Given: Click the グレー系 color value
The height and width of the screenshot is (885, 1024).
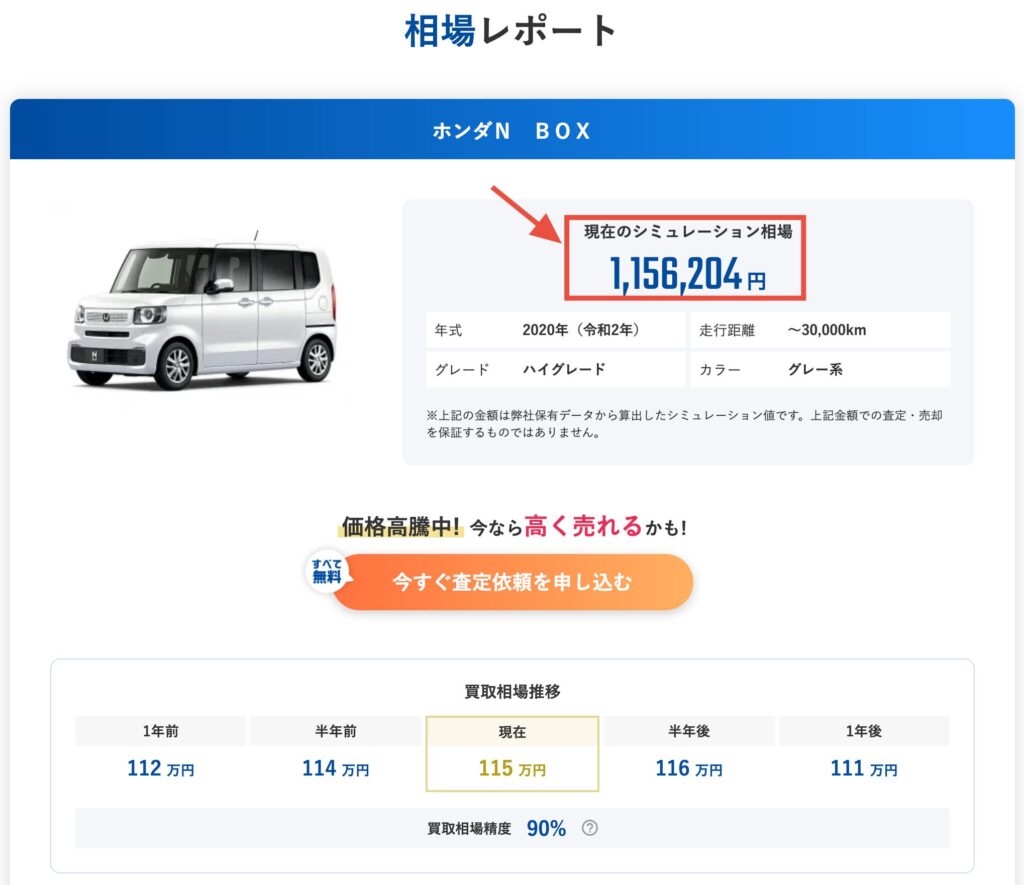Looking at the screenshot, I should (815, 369).
